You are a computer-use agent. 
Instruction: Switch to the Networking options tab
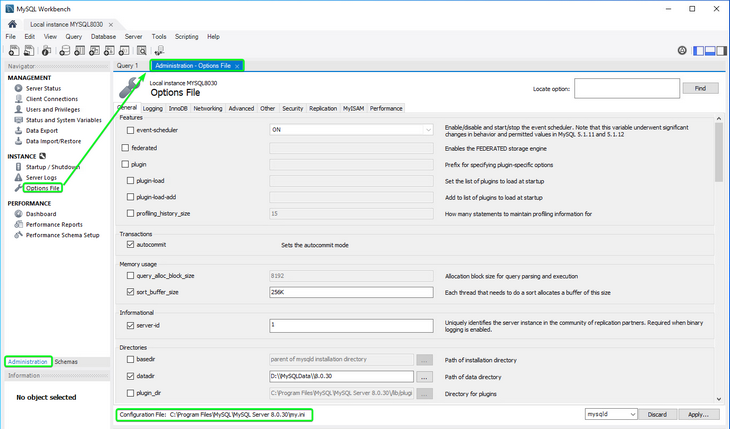(208, 109)
